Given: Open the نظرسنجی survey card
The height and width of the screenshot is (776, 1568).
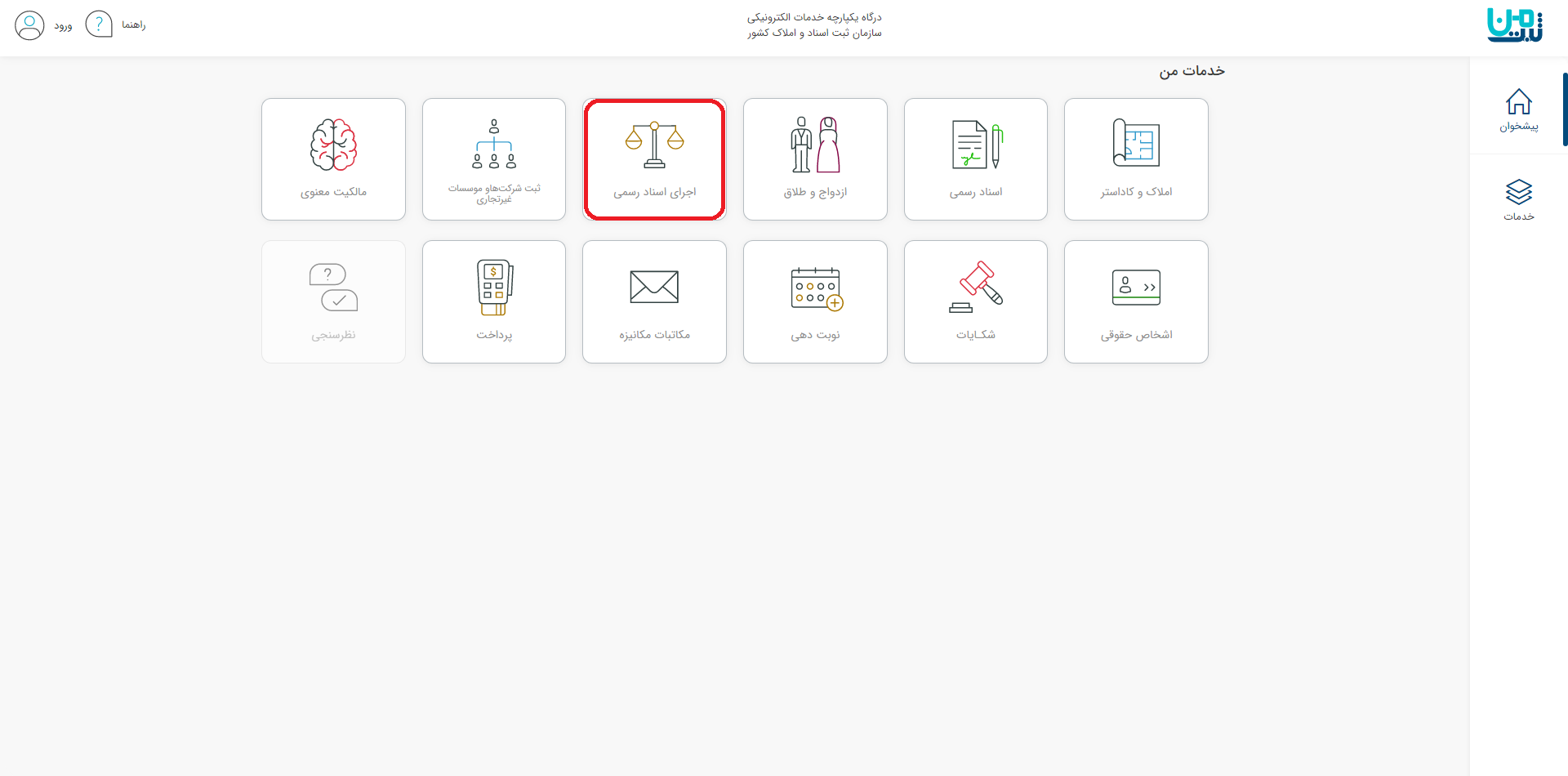Looking at the screenshot, I should (333, 301).
